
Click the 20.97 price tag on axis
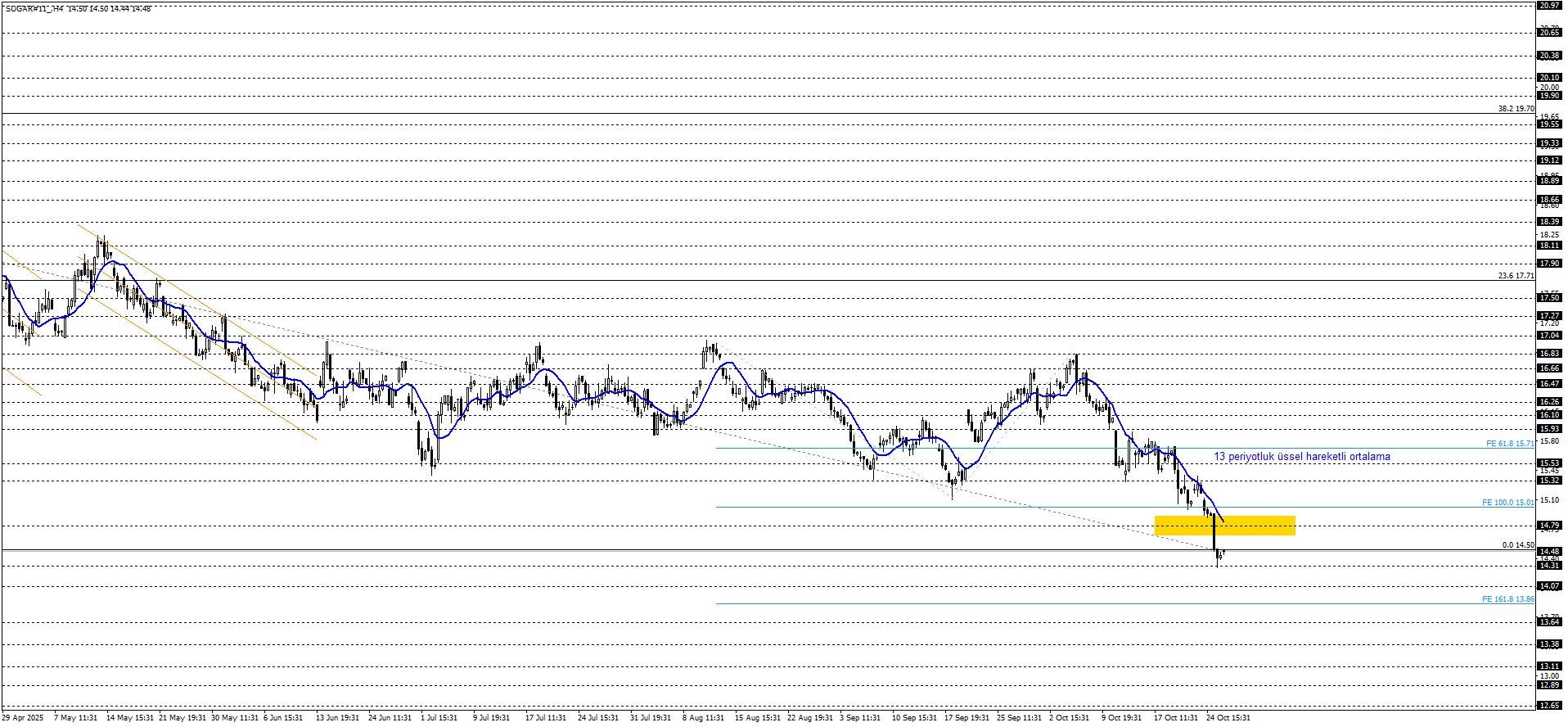coord(1548,6)
